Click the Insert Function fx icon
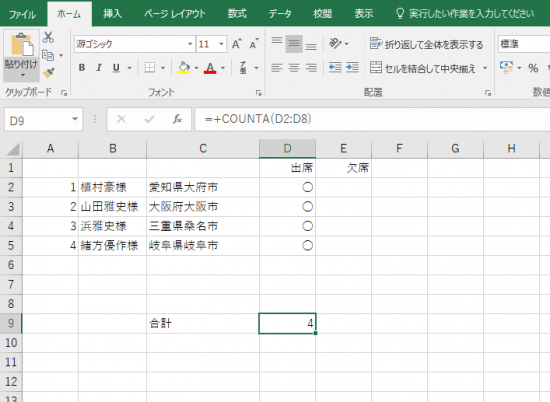Image resolution: width=550 pixels, height=402 pixels. click(177, 119)
